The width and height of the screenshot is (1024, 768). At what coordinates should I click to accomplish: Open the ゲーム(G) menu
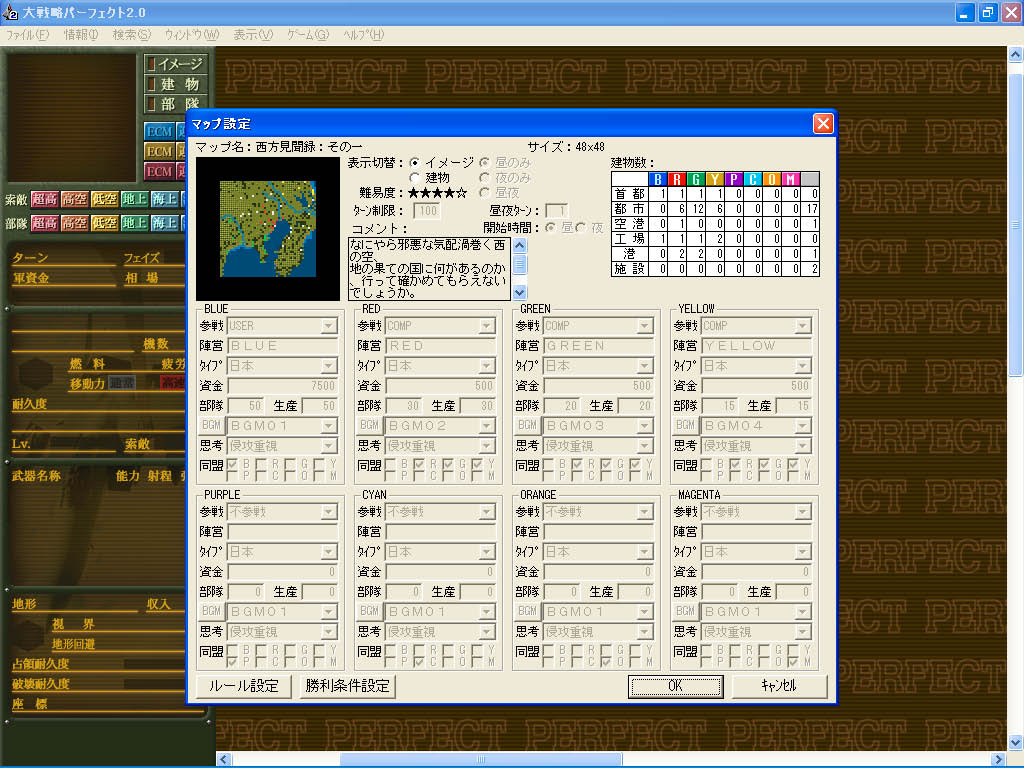(308, 35)
